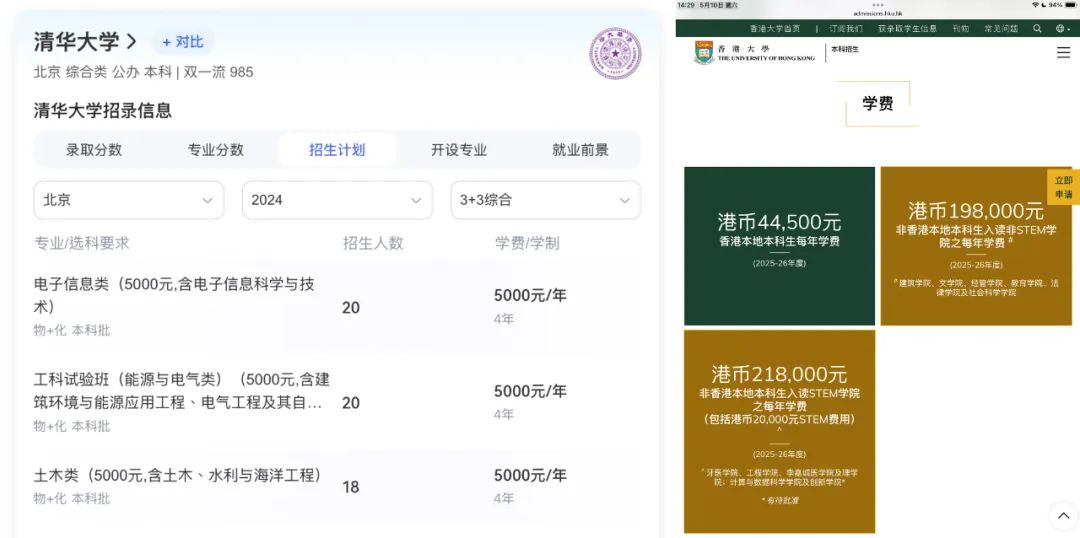The image size is (1080, 538).
Task: Click the search magnifier icon on HKU page
Action: 1037,29
